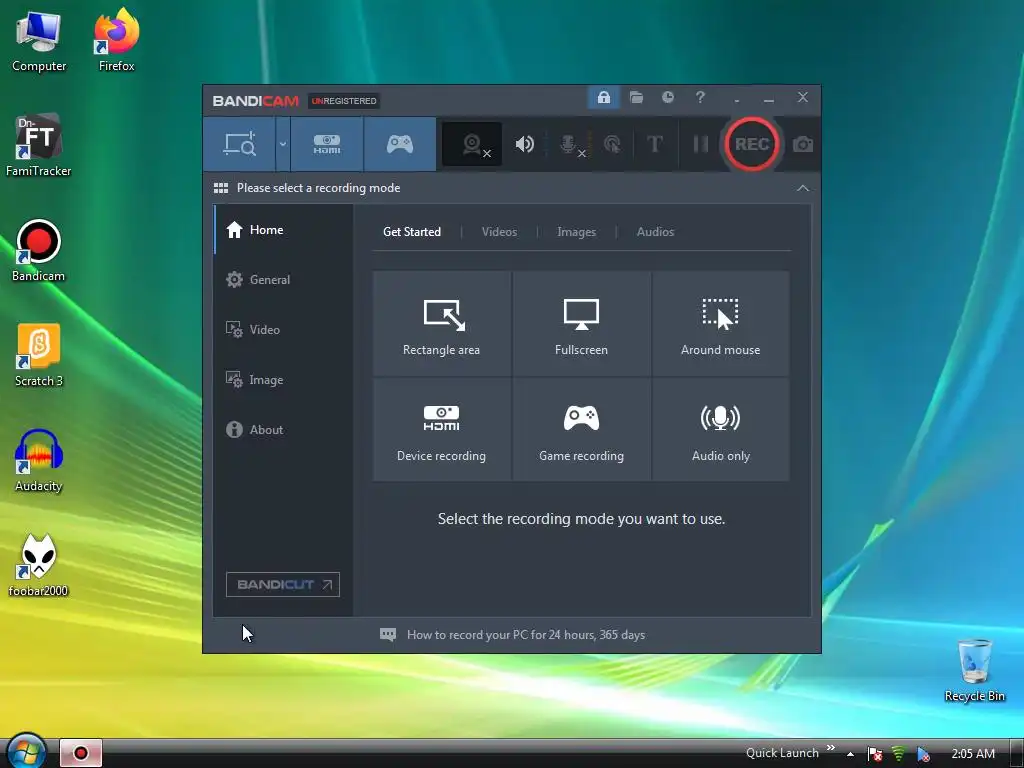Click the taskbar clock 2:05 AM
The height and width of the screenshot is (768, 1024).
973,754
